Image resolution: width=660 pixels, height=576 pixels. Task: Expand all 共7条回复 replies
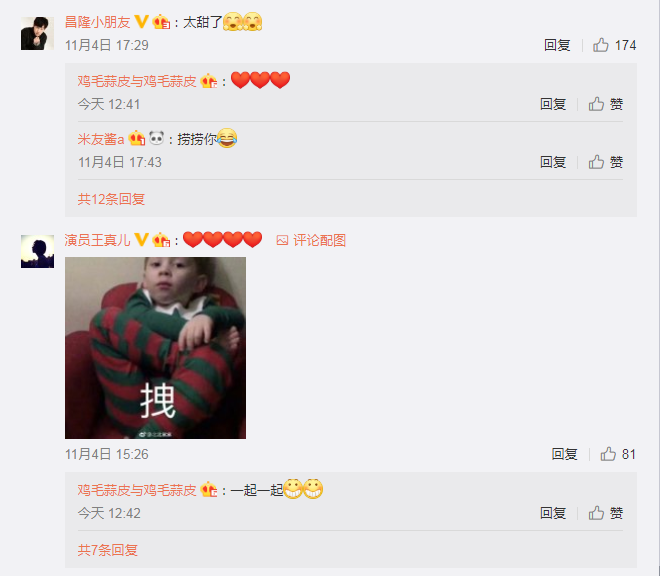click(x=107, y=550)
